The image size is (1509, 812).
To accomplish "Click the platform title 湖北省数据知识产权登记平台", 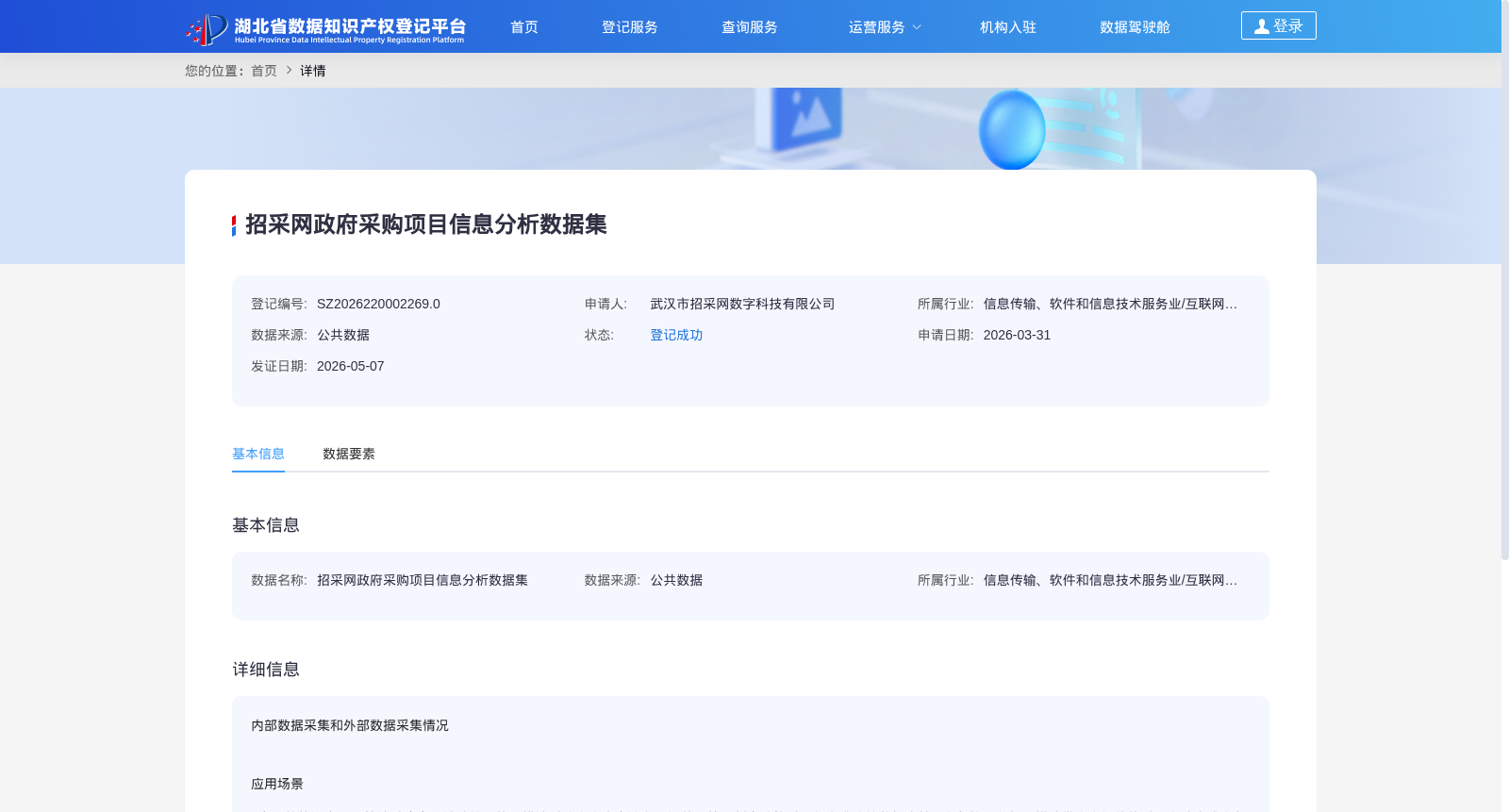I will 350,26.
